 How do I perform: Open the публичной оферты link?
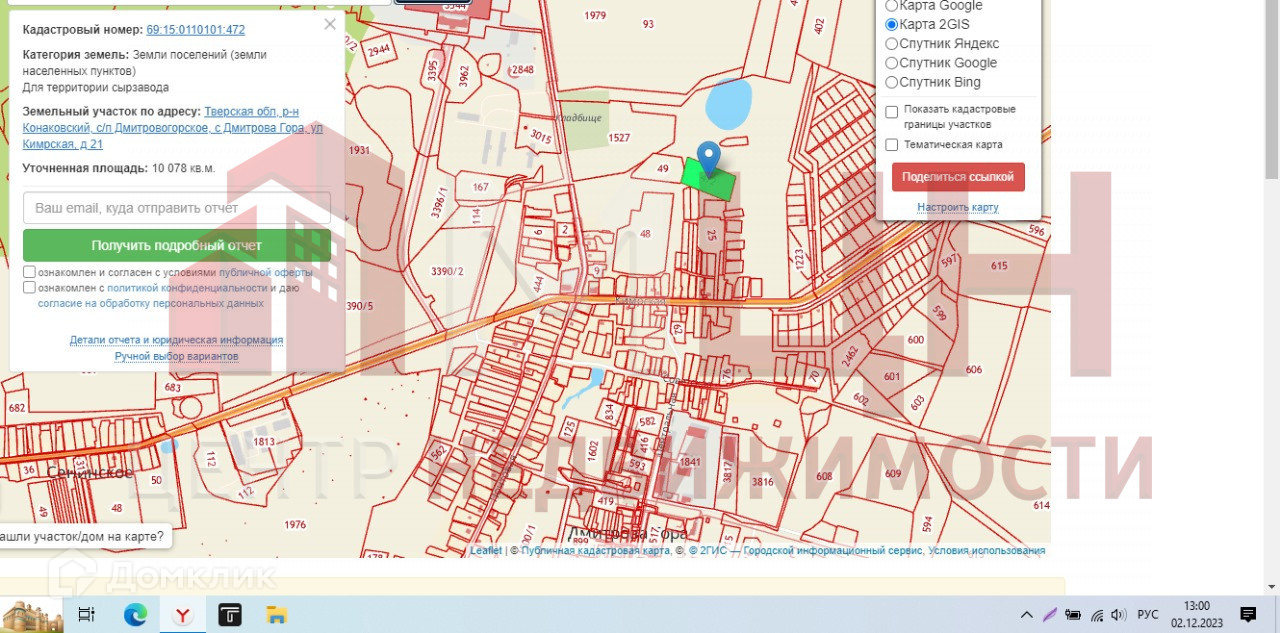pyautogui.click(x=265, y=272)
